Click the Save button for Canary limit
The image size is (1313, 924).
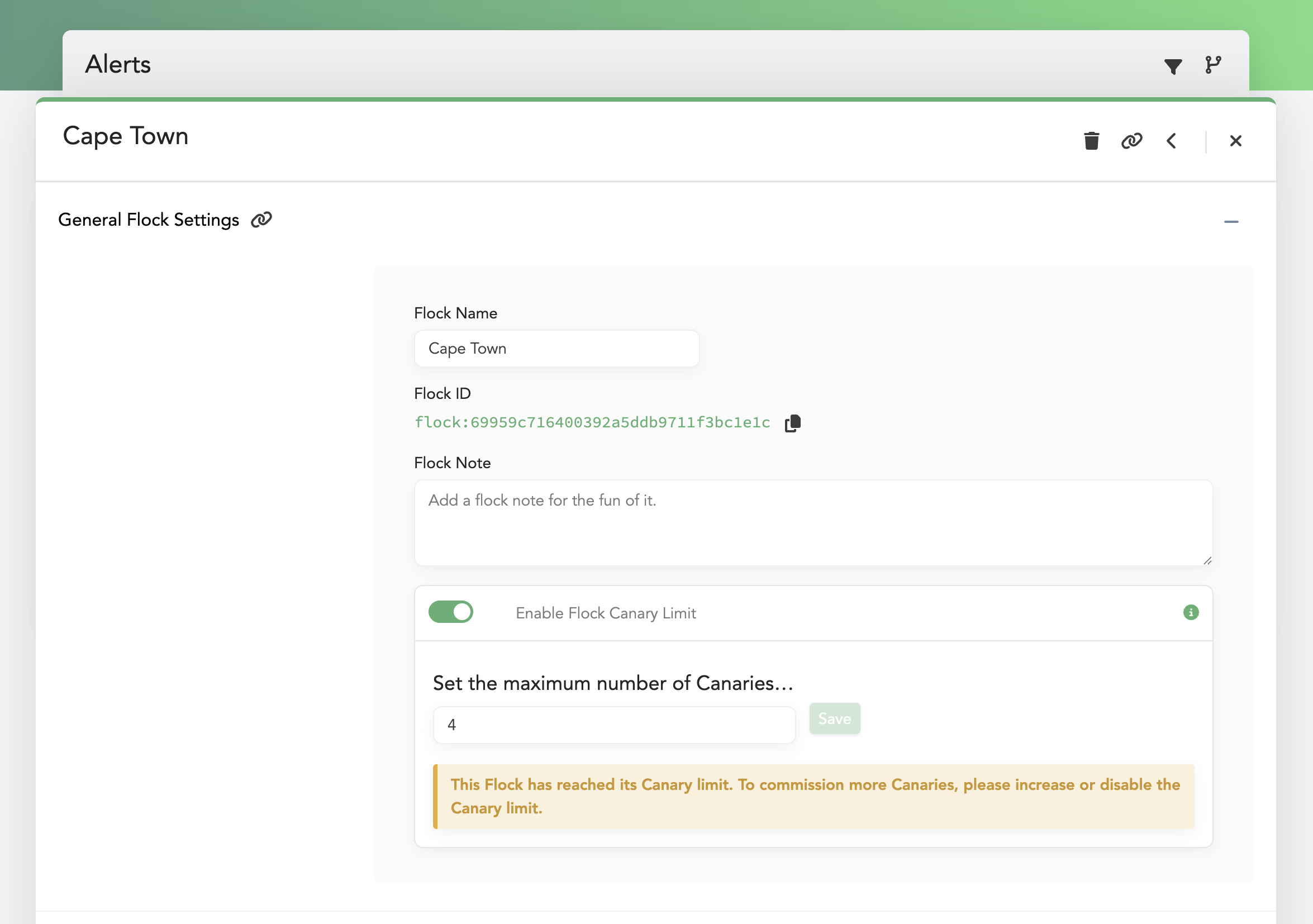pos(834,718)
